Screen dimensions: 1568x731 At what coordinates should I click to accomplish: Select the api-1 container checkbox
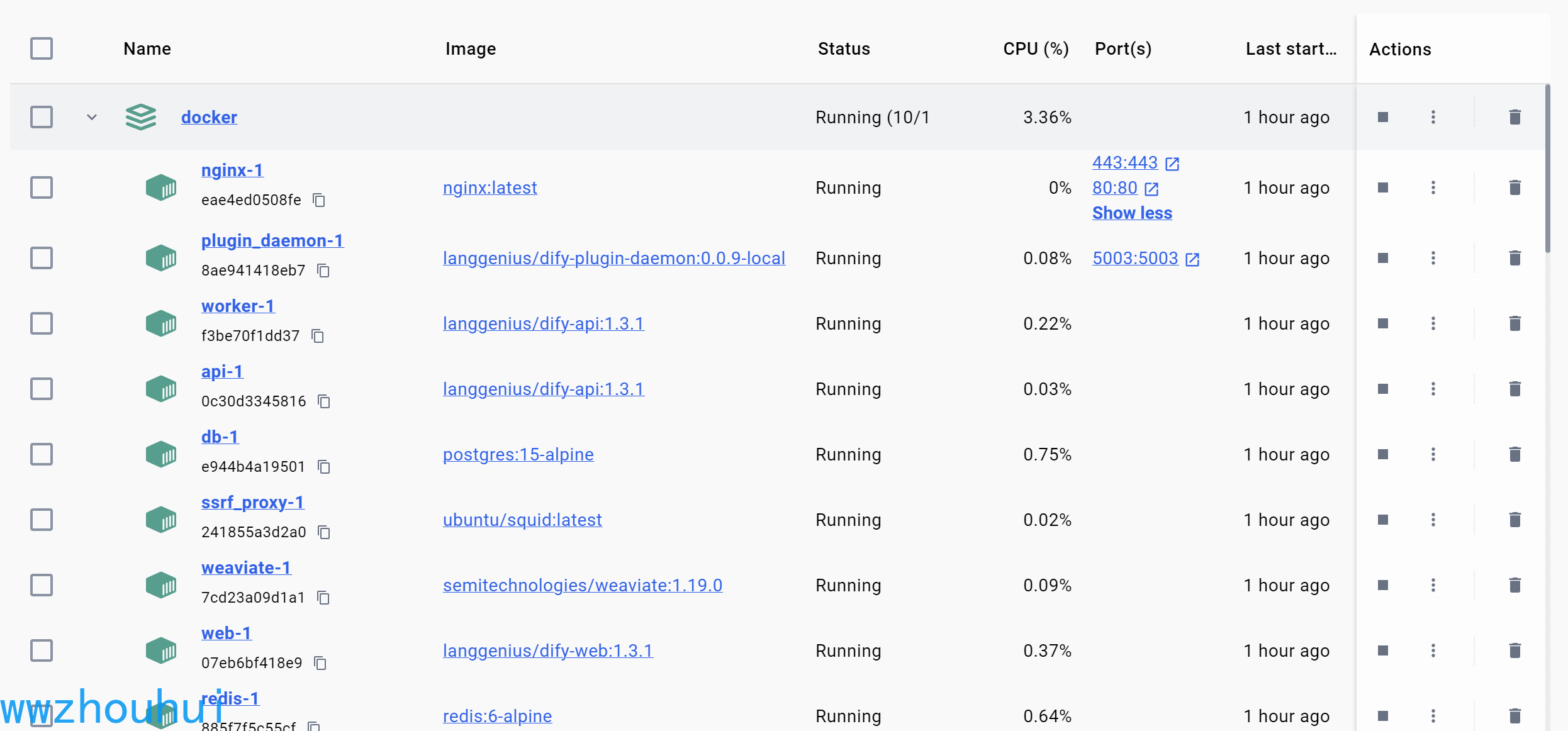point(42,389)
